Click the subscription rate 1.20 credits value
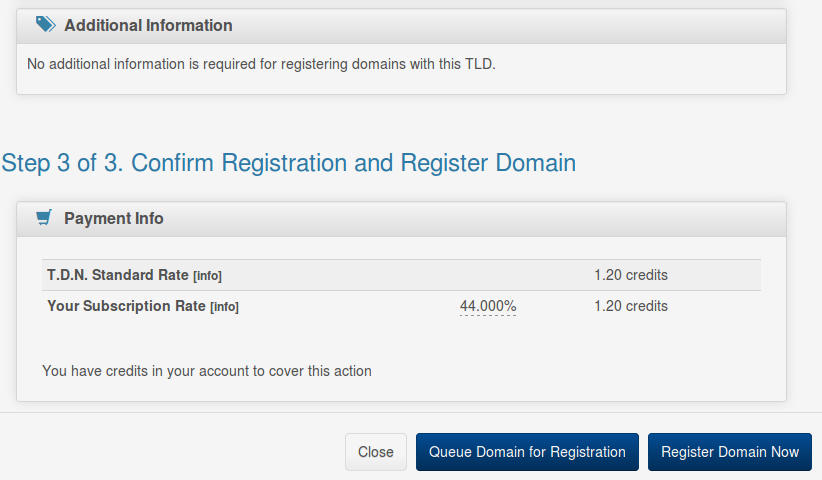 coord(631,306)
